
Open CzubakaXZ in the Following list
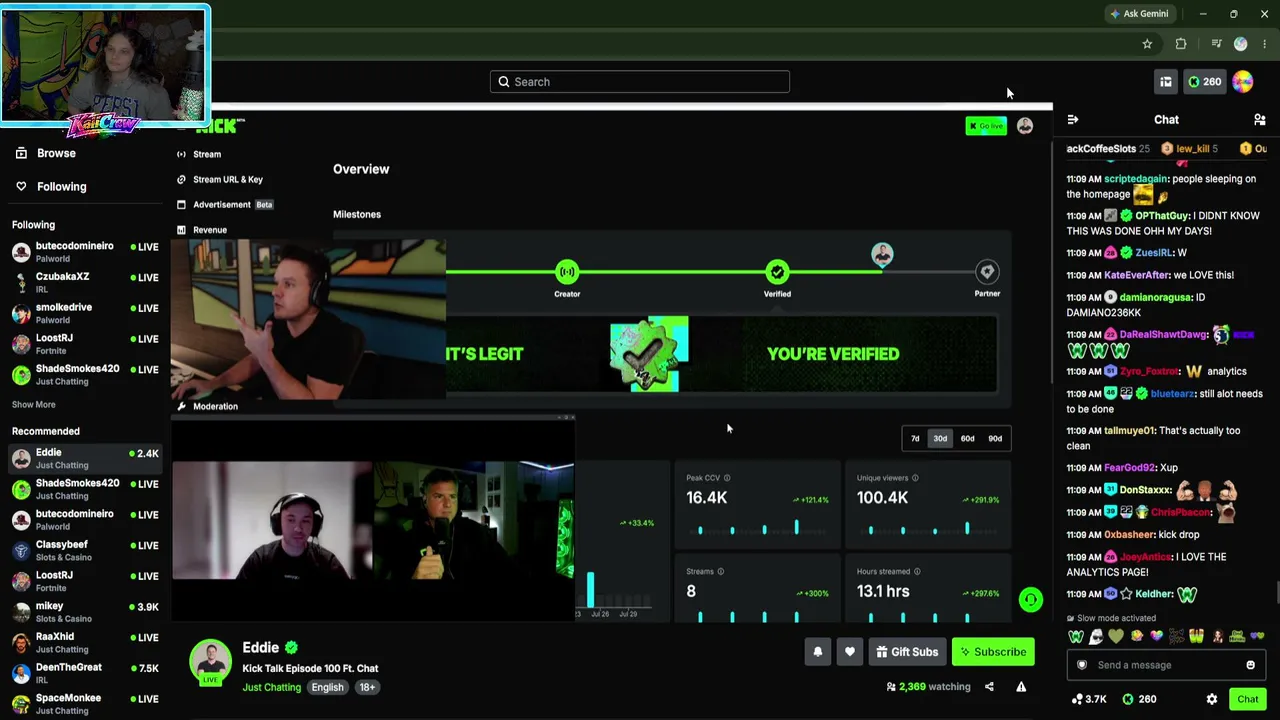[x=85, y=283]
